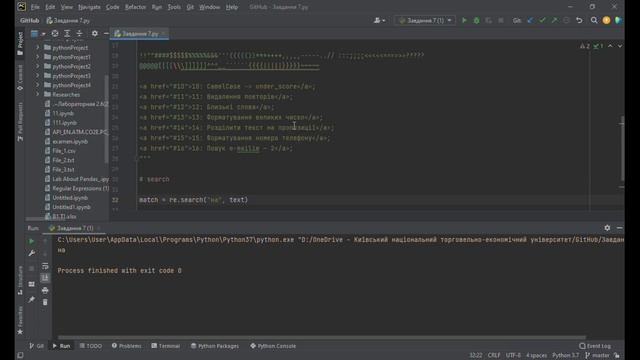Update project with blue Git arrow
Viewport: 640px width, 360px height.
(530, 20)
